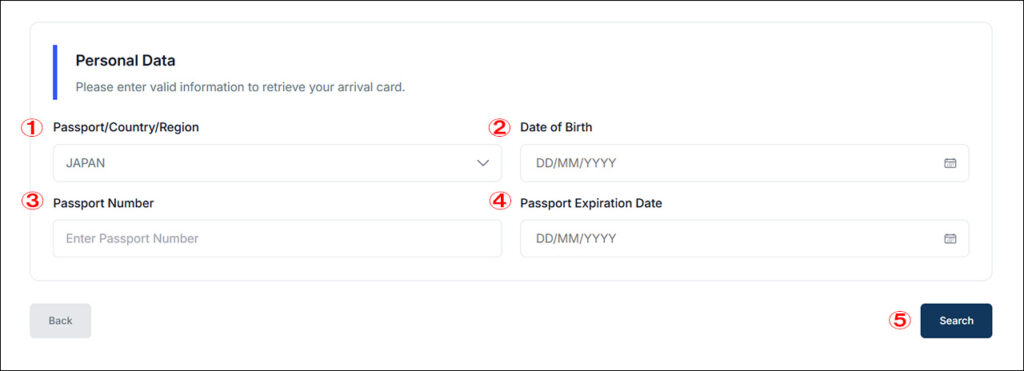Image resolution: width=1024 pixels, height=371 pixels.
Task: Click the Back button
Action: pyautogui.click(x=60, y=321)
